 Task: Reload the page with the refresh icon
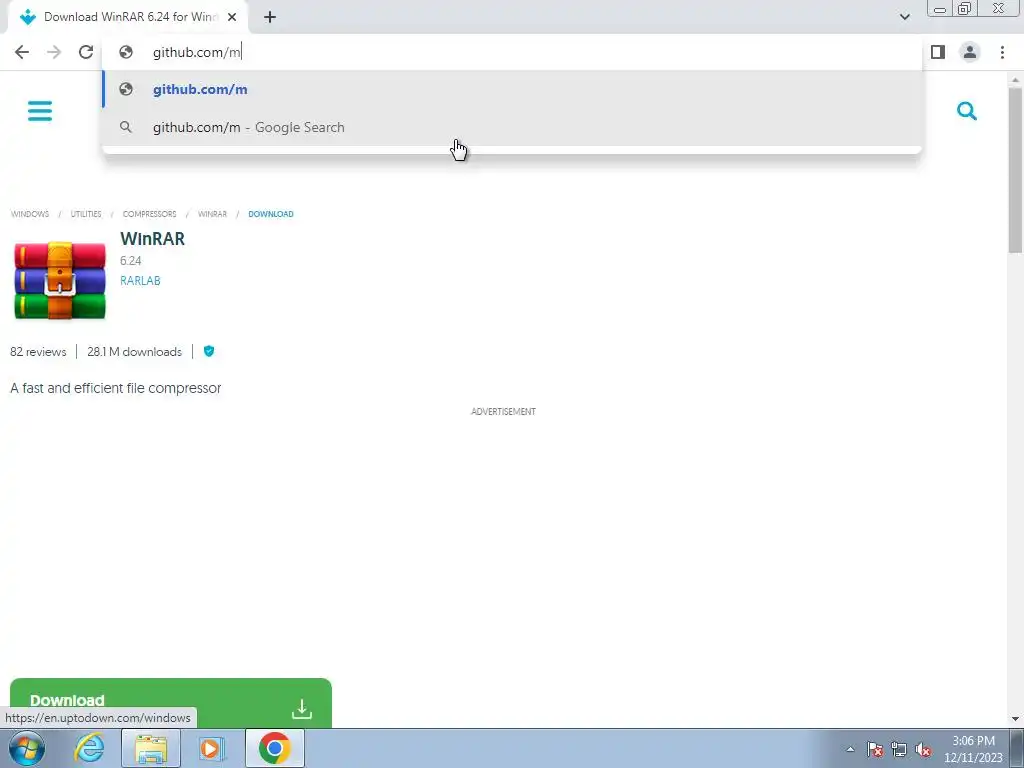pyautogui.click(x=86, y=52)
